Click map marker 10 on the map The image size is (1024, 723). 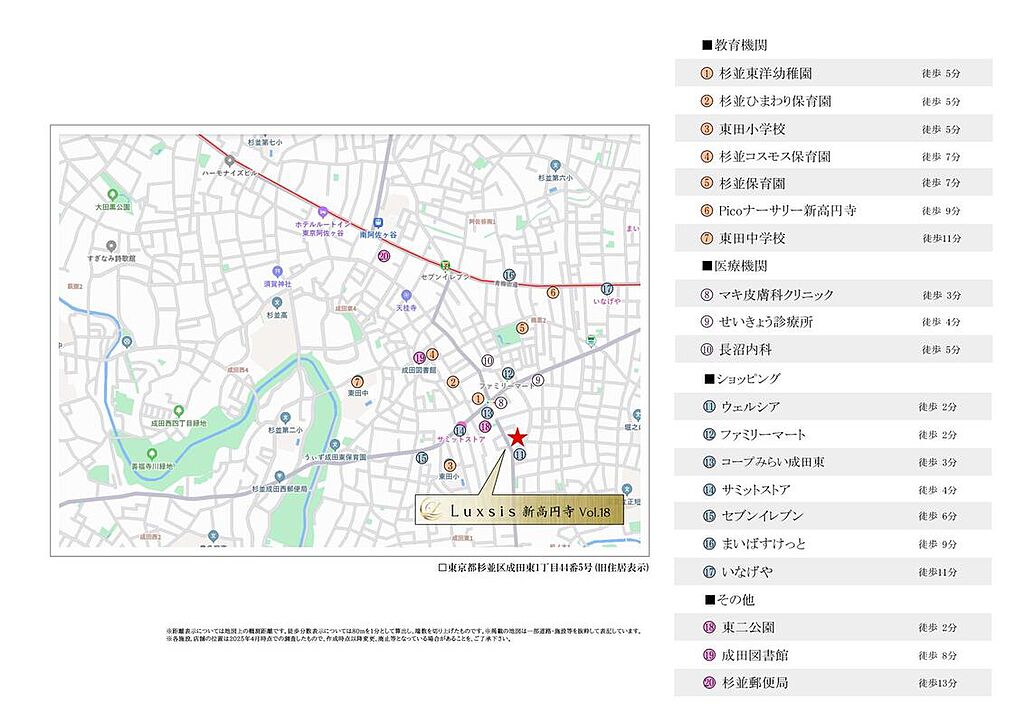click(x=487, y=361)
